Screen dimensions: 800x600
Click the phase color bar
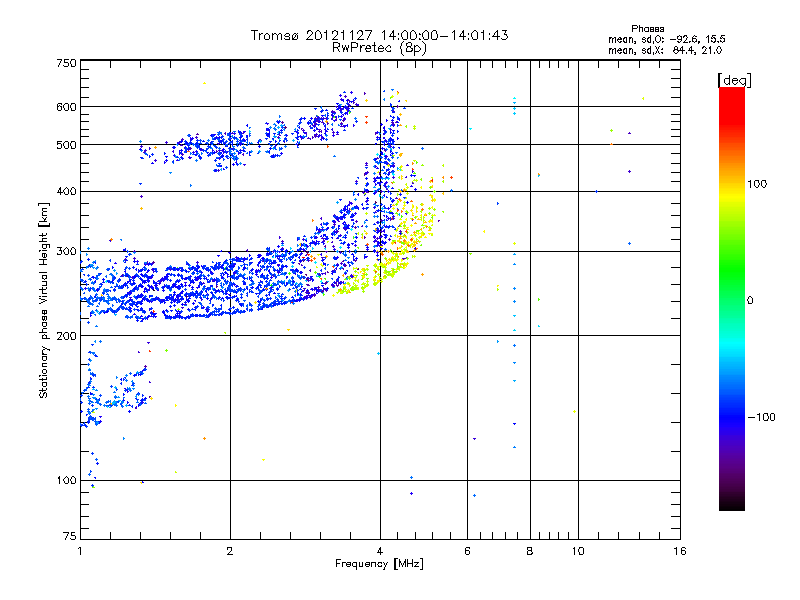[732, 298]
